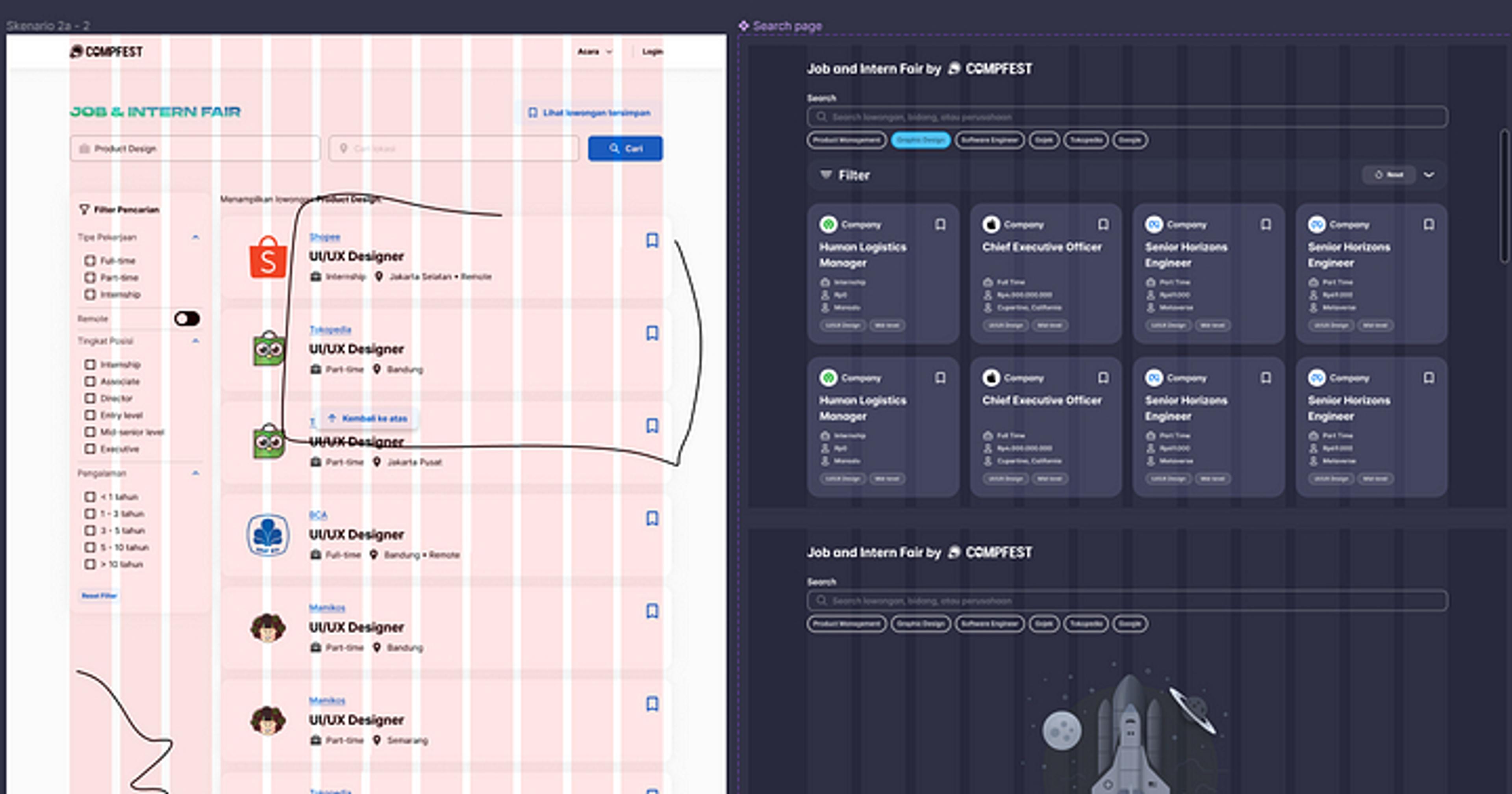Click the right-side vertical scrollbar
1512x794 pixels.
1504,197
